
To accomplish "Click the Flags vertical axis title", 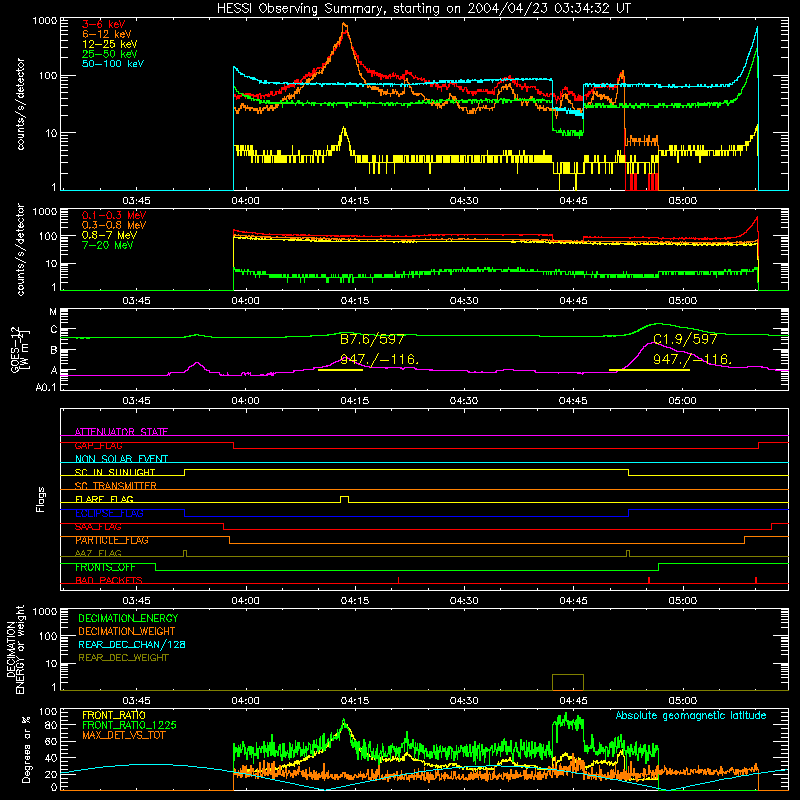I will (41, 499).
